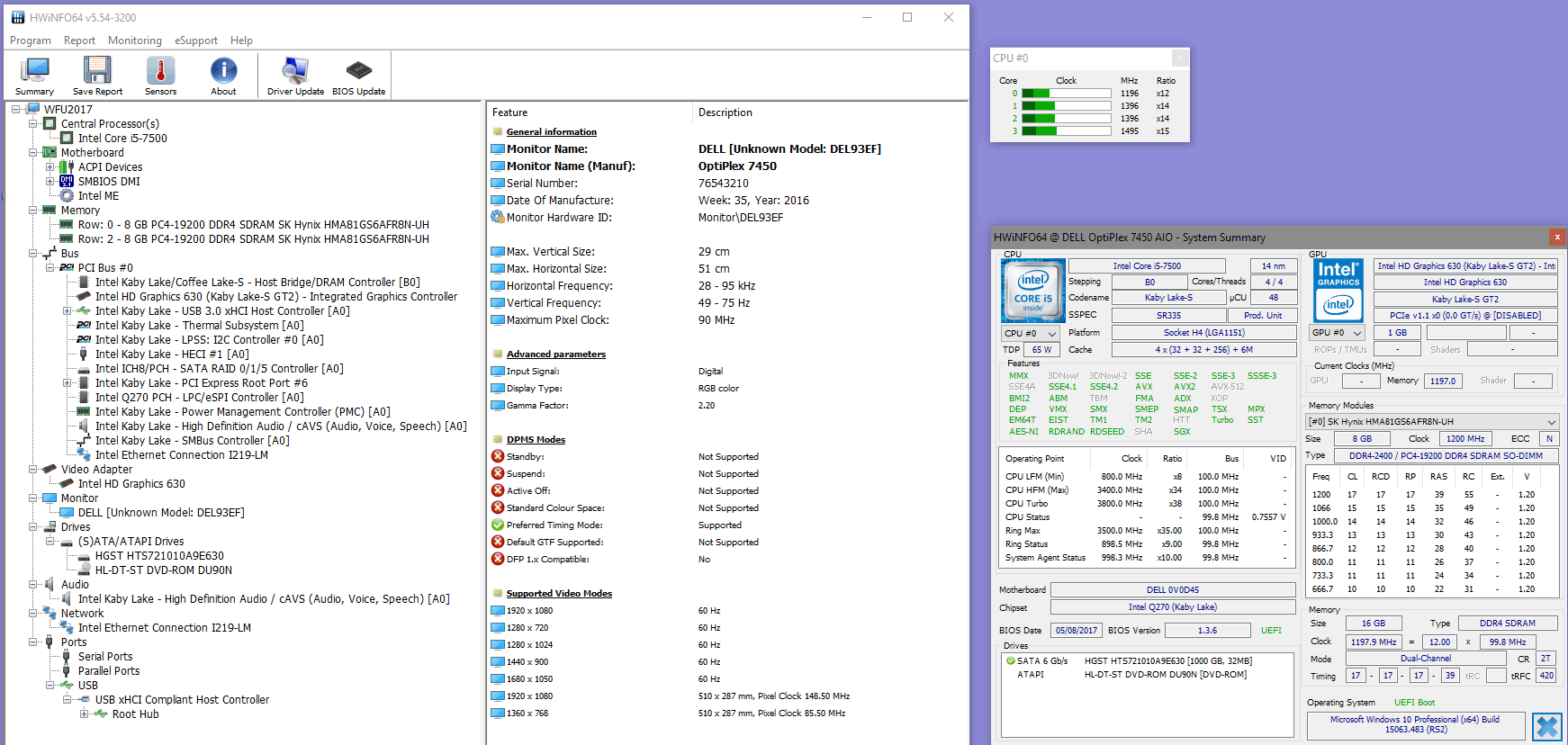Select Intel Core i5-7500 in tree
The image size is (1568, 745).
[x=122, y=139]
